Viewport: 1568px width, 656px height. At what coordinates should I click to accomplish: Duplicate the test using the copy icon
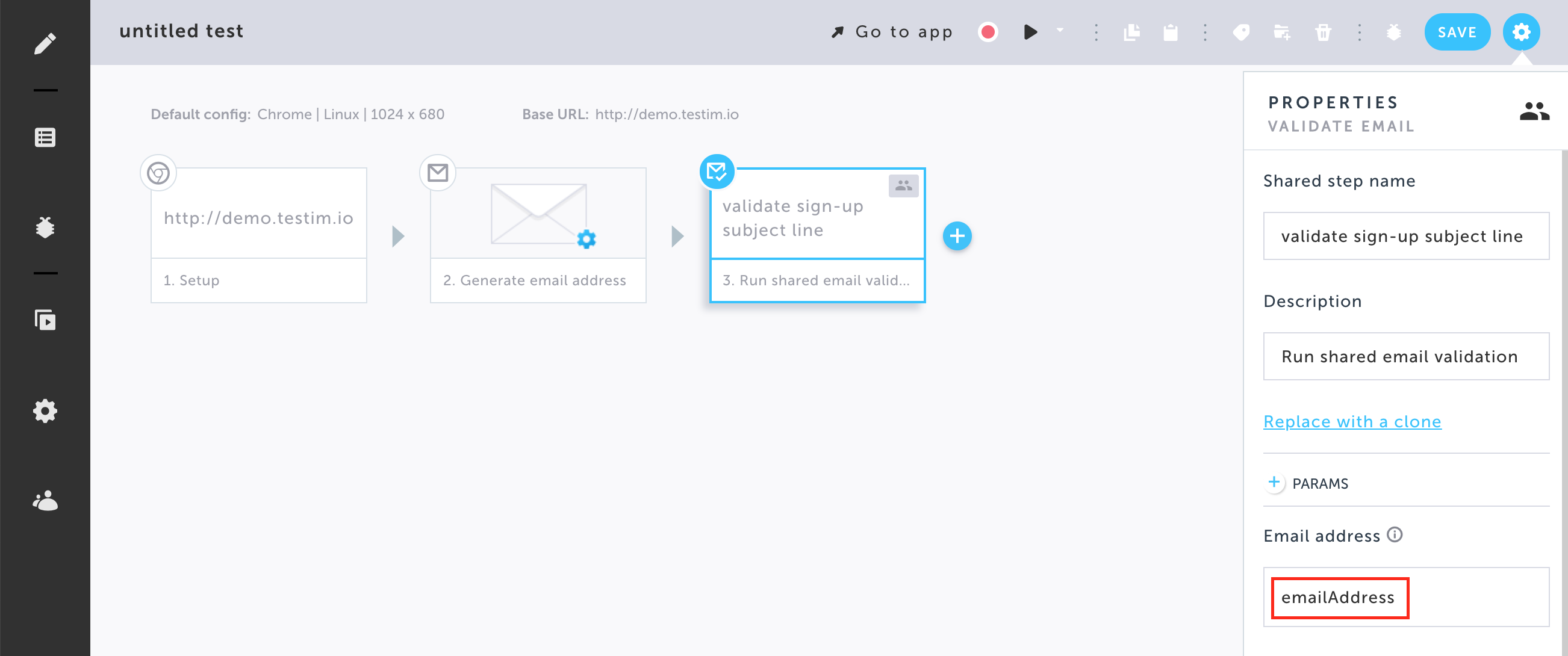coord(1132,34)
